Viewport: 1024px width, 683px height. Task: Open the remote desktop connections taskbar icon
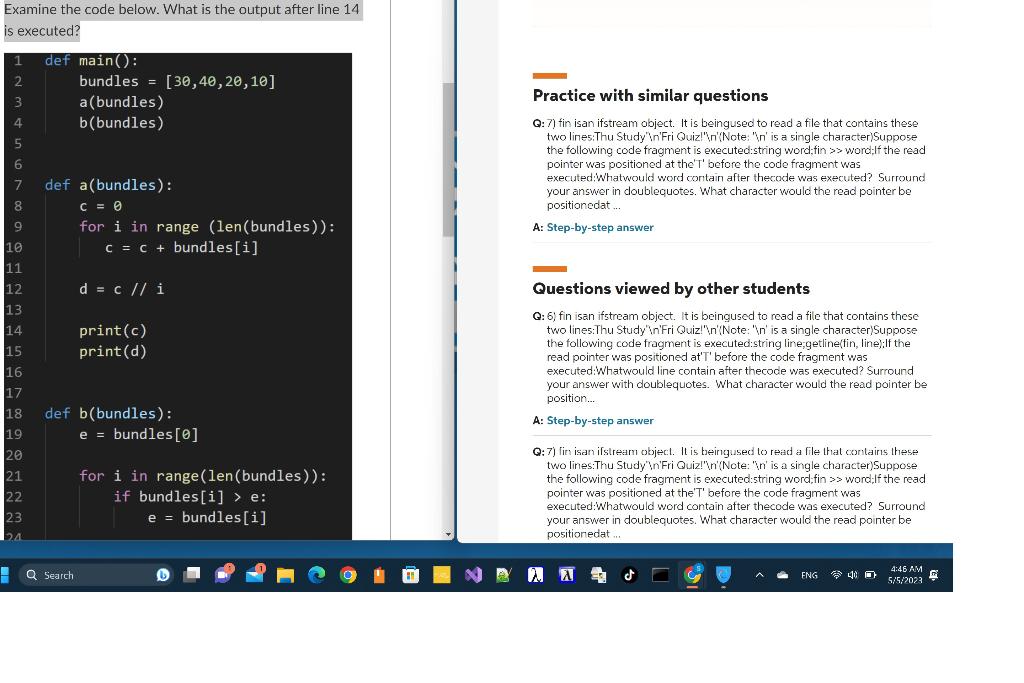coord(598,575)
